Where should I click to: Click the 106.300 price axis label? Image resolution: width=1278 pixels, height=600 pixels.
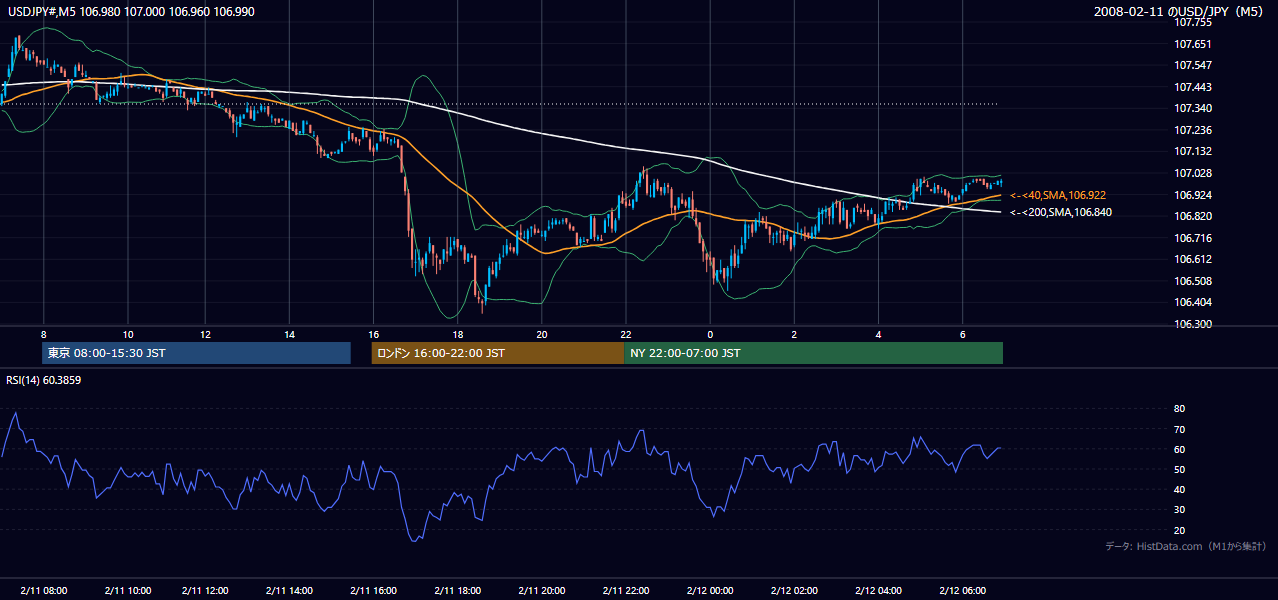click(x=1192, y=324)
